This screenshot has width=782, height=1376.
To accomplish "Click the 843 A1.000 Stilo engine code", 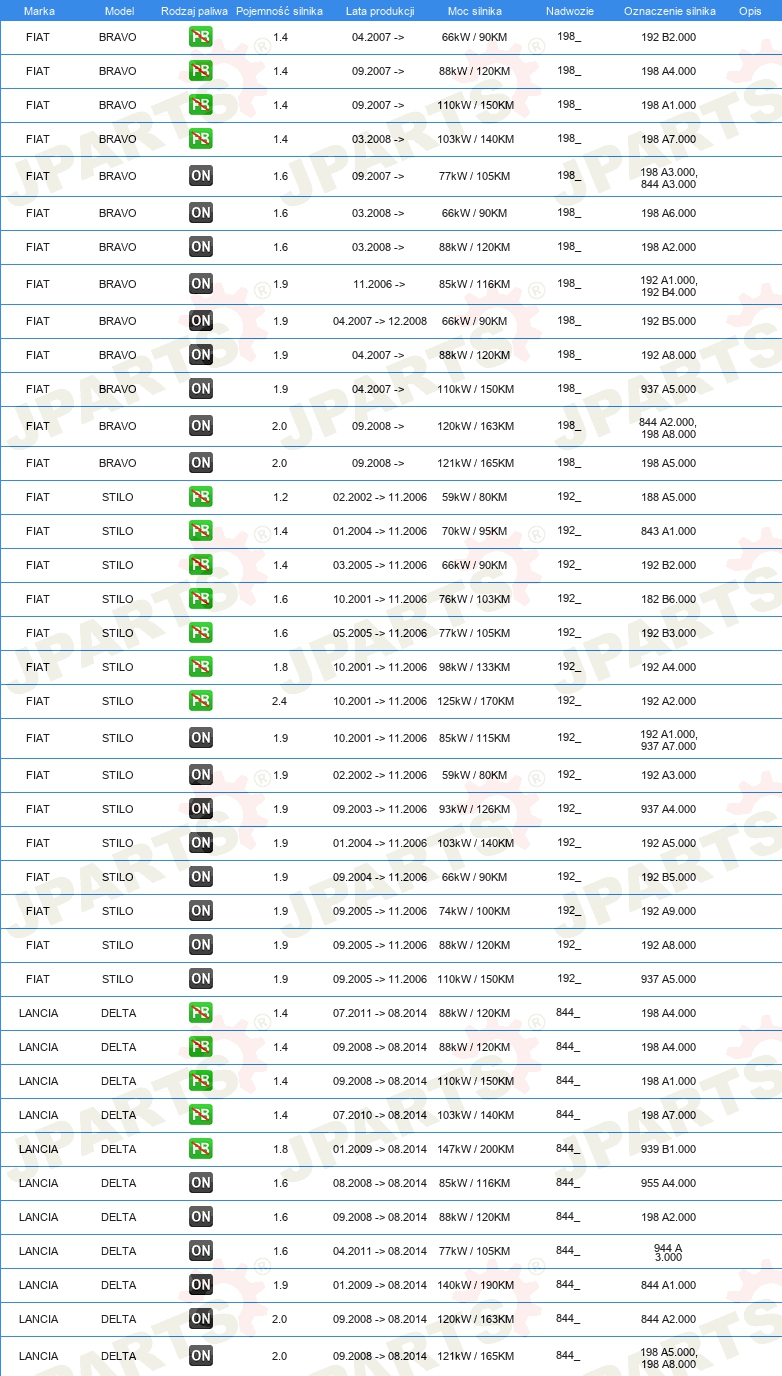I will pyautogui.click(x=669, y=531).
